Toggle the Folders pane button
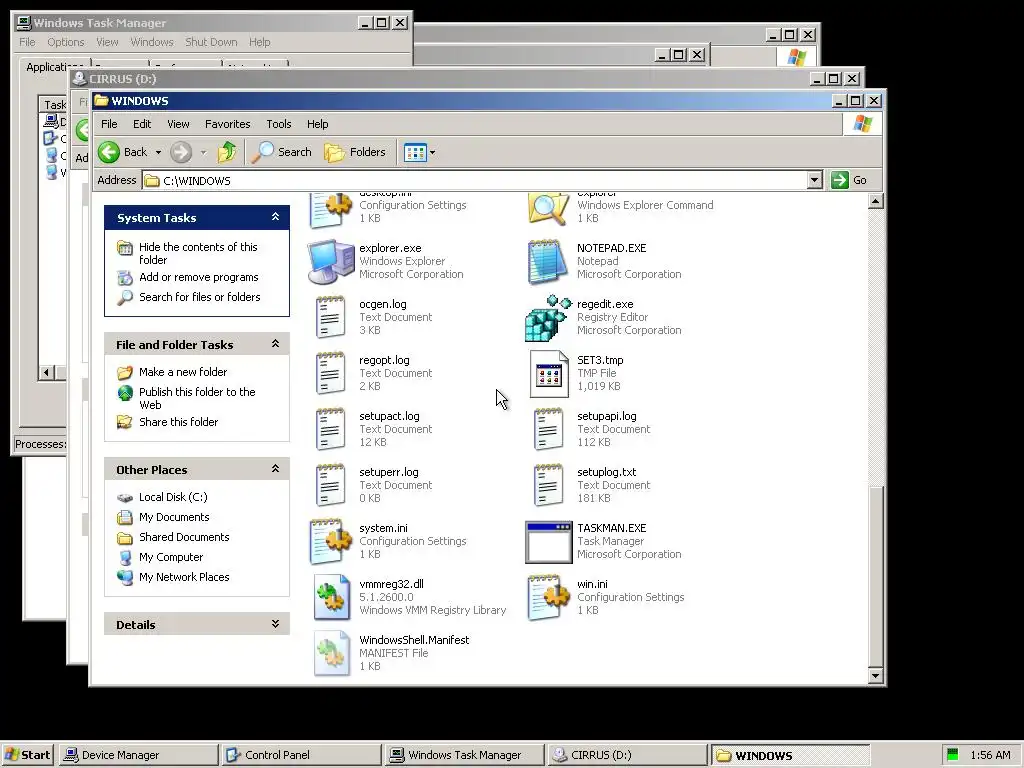 355,152
